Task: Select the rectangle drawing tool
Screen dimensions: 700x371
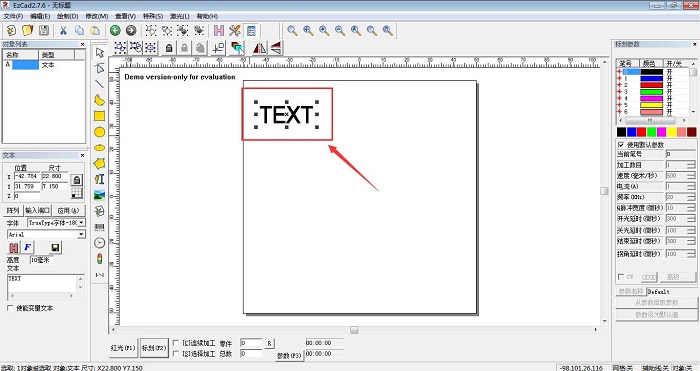Action: tap(99, 116)
